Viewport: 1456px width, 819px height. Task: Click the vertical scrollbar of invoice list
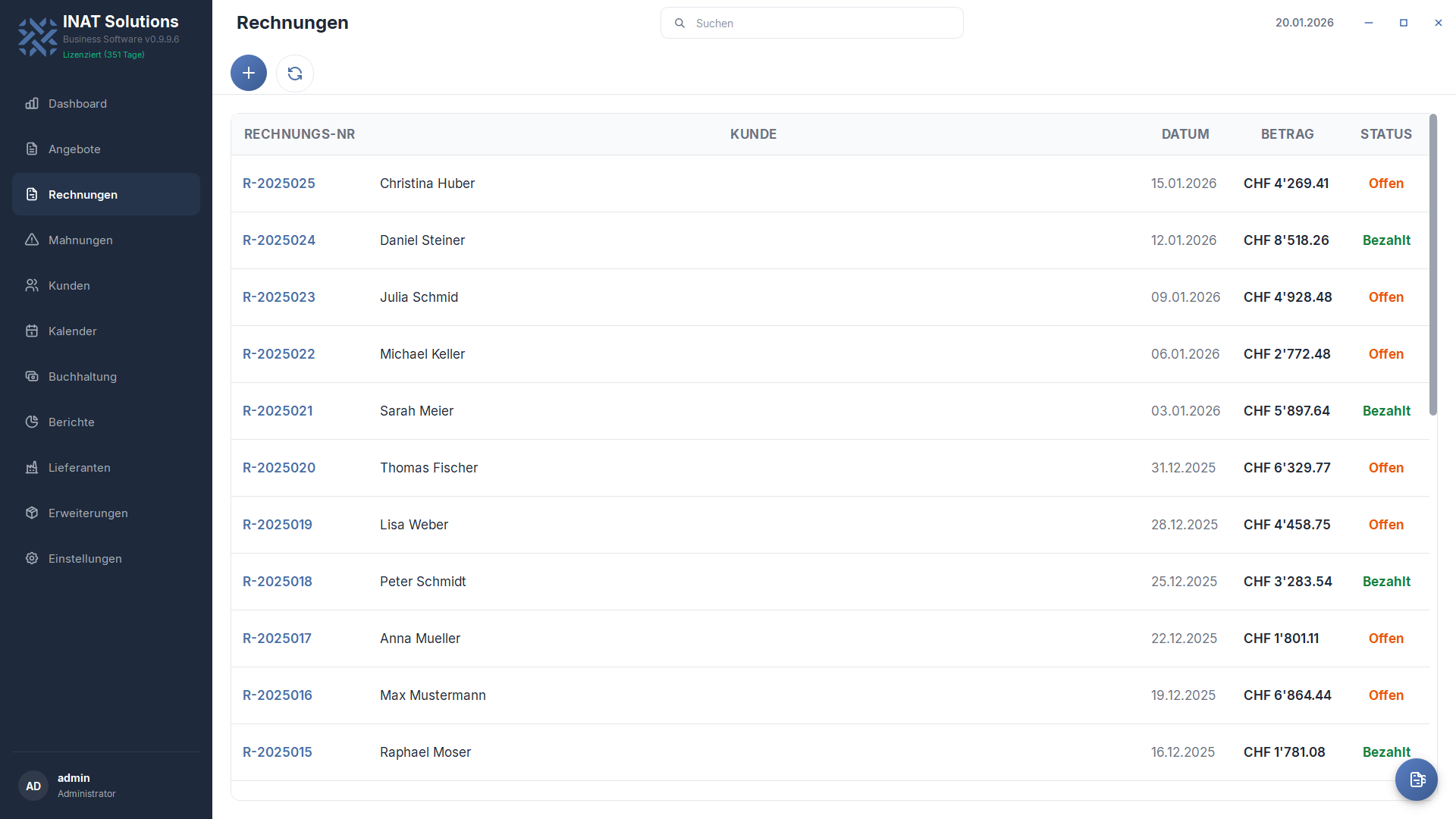[x=1432, y=265]
